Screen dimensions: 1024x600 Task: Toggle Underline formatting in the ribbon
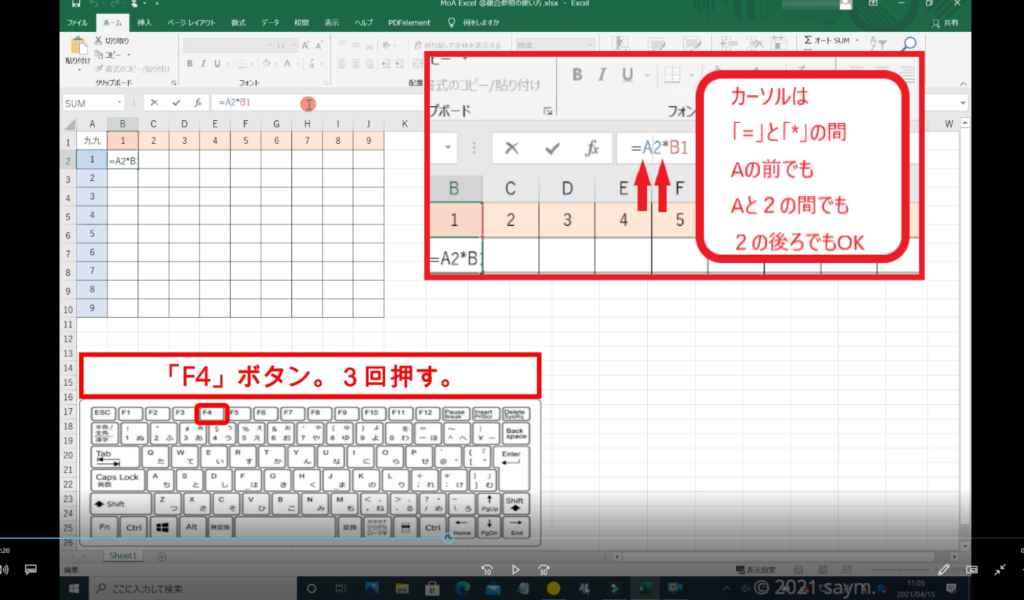216,63
